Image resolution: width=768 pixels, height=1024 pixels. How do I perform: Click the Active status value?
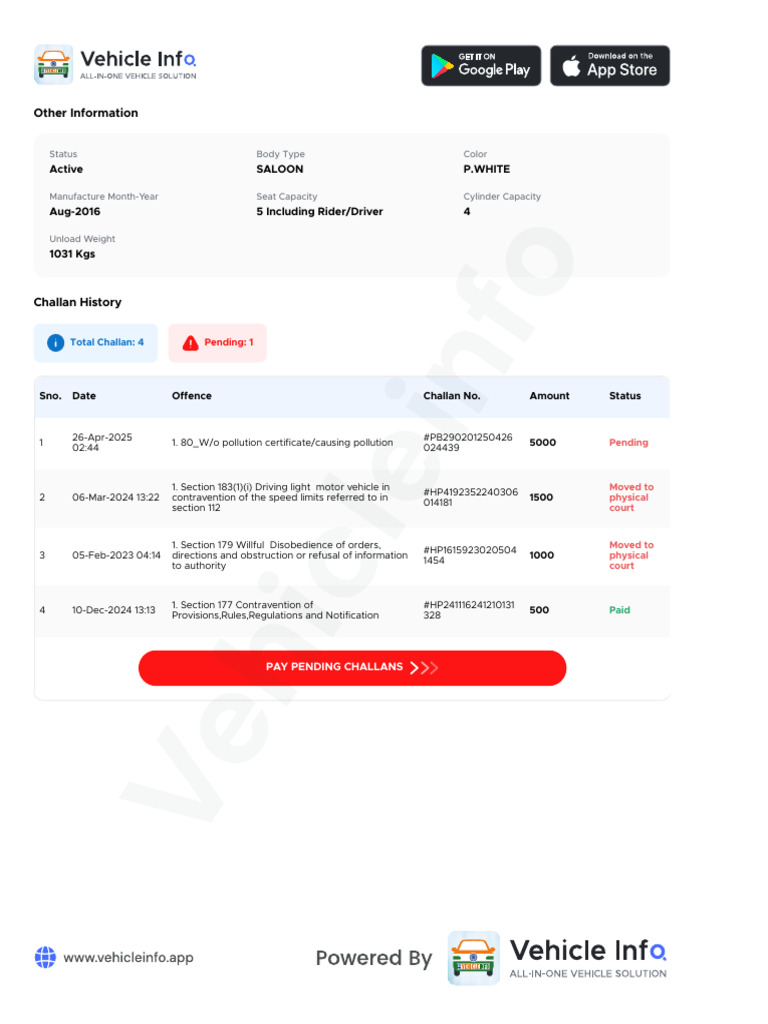(x=66, y=169)
